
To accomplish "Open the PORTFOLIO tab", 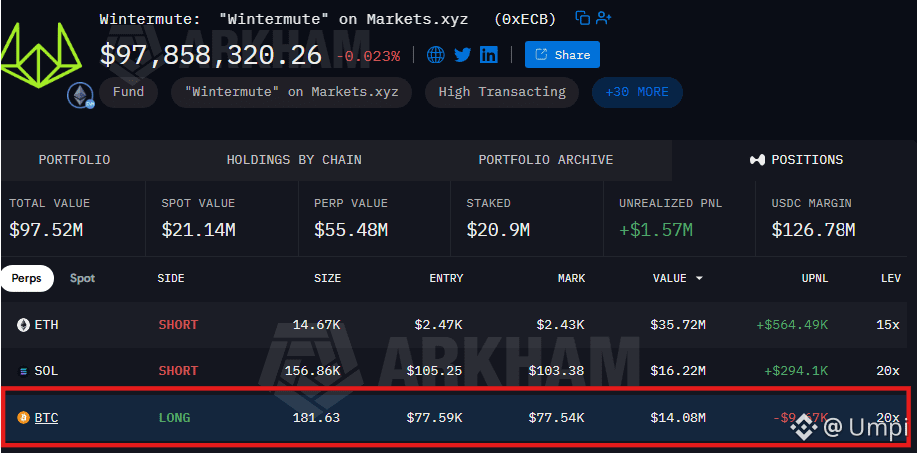I will (74, 160).
